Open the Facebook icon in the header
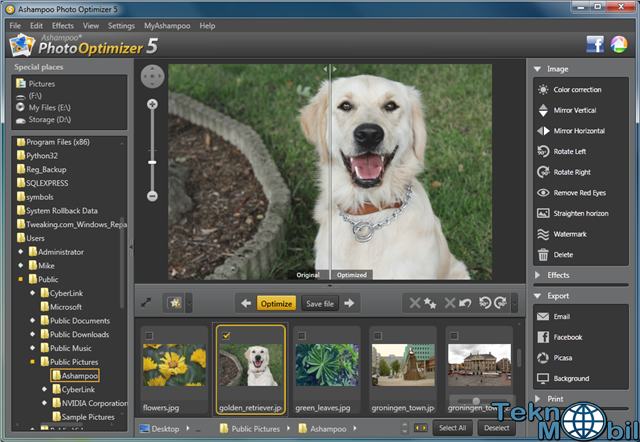The width and height of the screenshot is (640, 442). [x=595, y=44]
